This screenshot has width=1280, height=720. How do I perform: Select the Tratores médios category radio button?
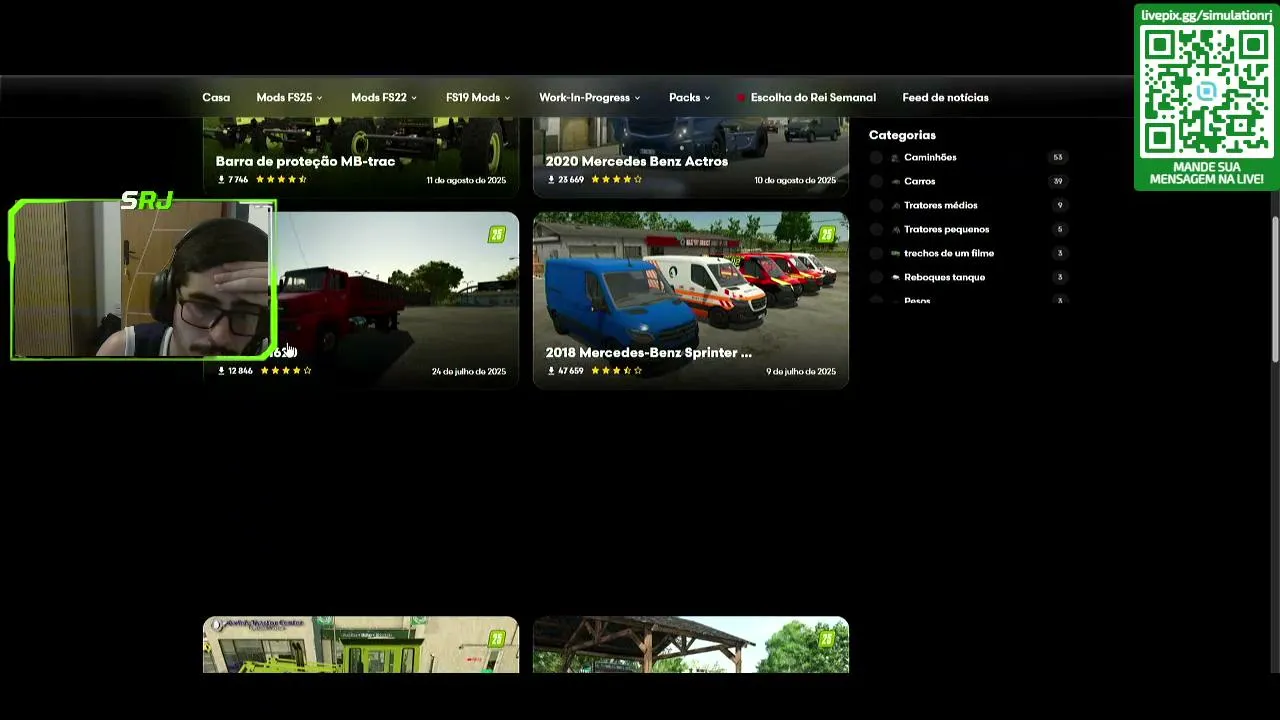pyautogui.click(x=876, y=205)
